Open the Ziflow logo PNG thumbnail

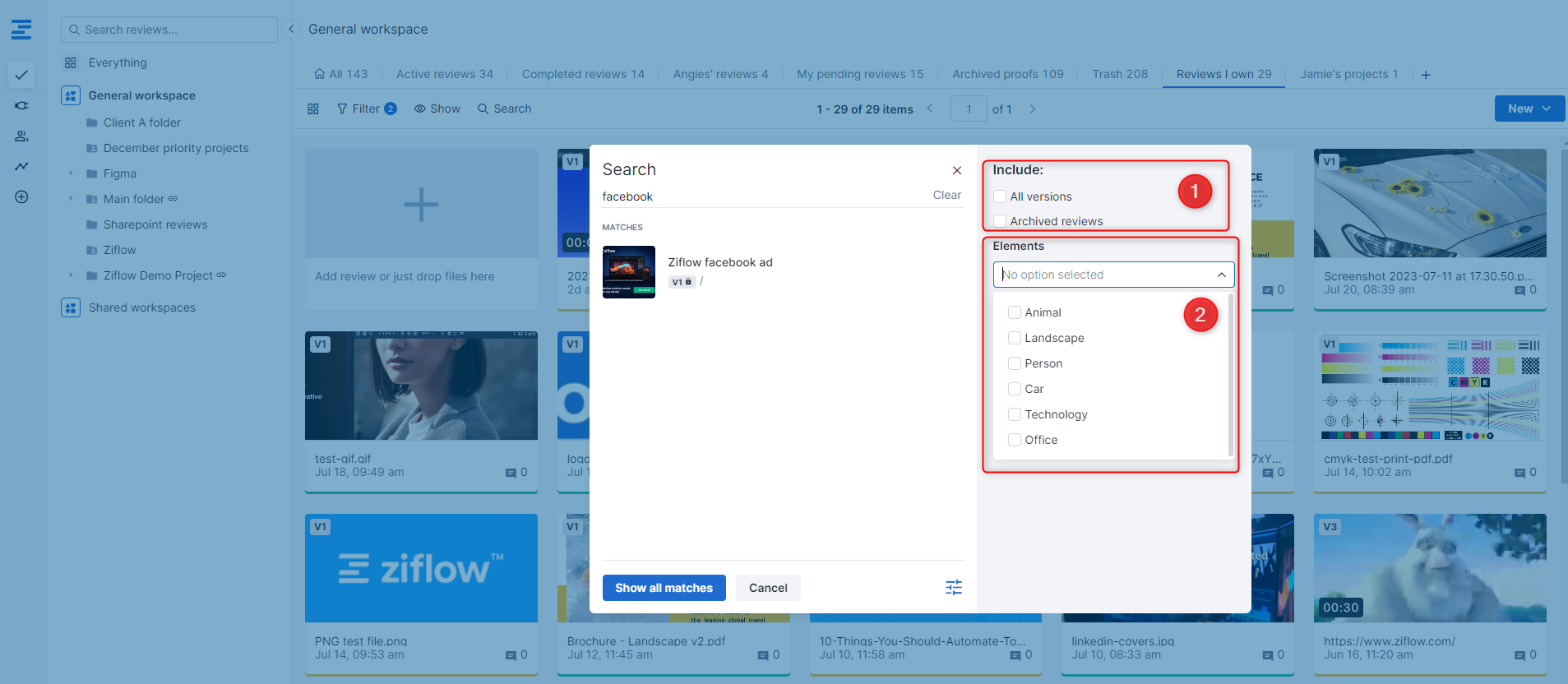(x=421, y=568)
